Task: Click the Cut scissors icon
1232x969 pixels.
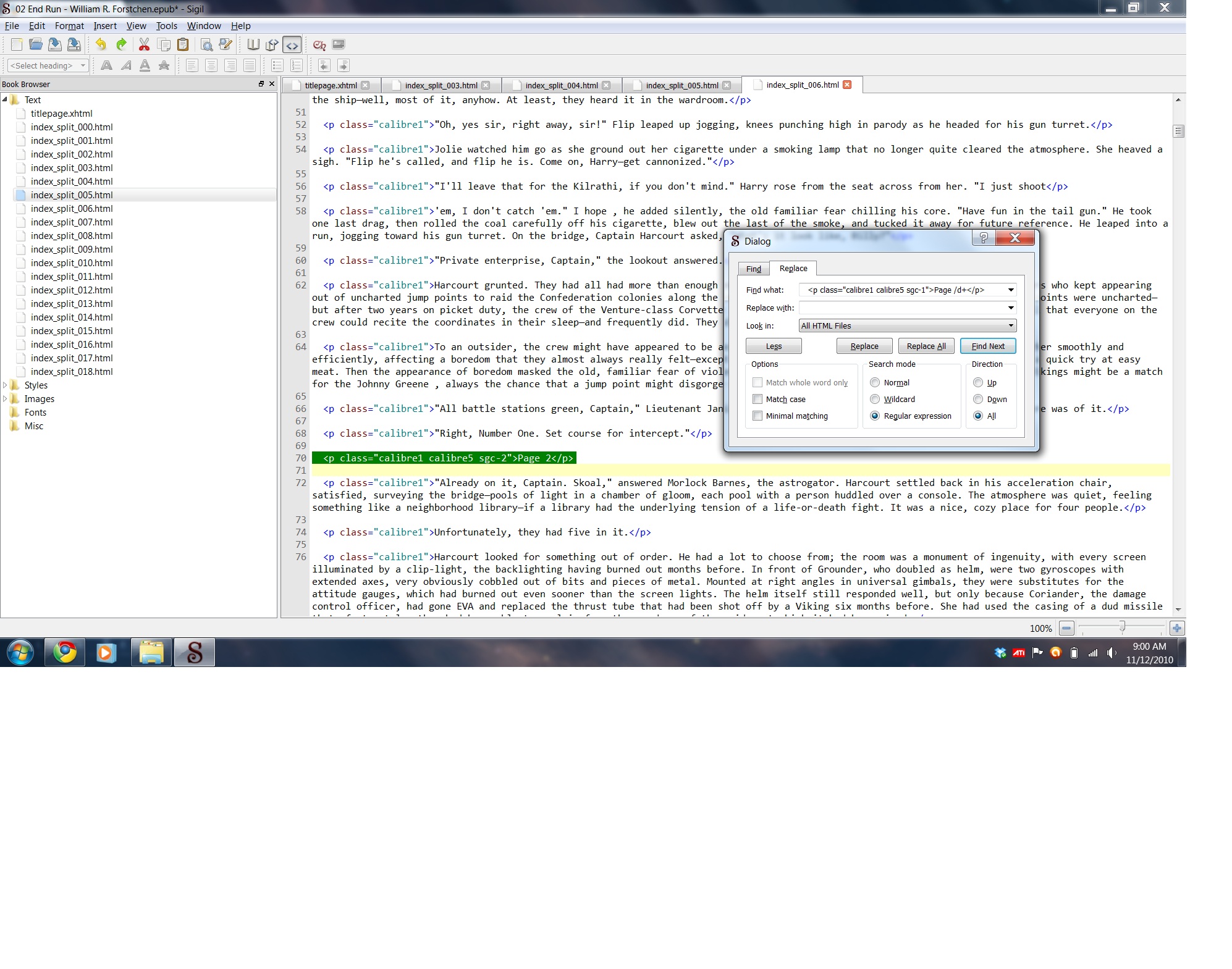Action: point(144,44)
